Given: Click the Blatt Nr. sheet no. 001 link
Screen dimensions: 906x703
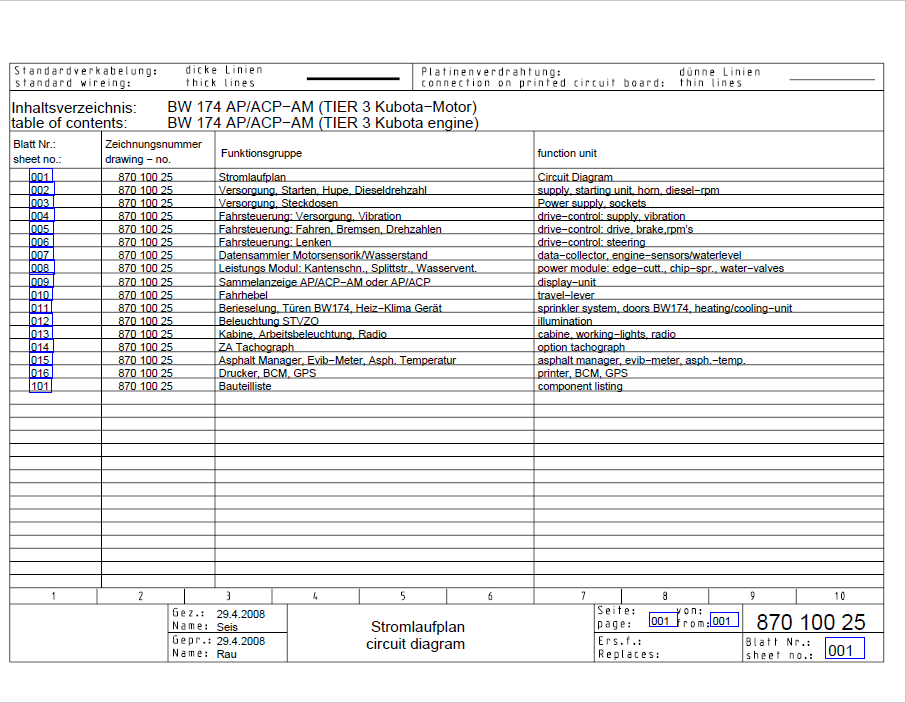Looking at the screenshot, I should pos(844,649).
